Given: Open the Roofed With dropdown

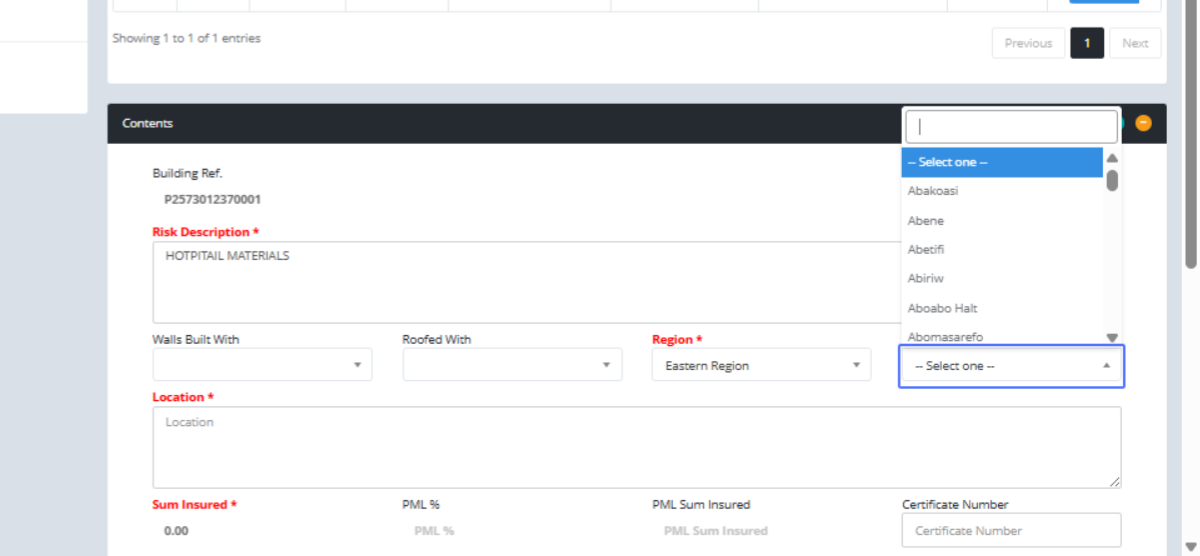Looking at the screenshot, I should [512, 365].
